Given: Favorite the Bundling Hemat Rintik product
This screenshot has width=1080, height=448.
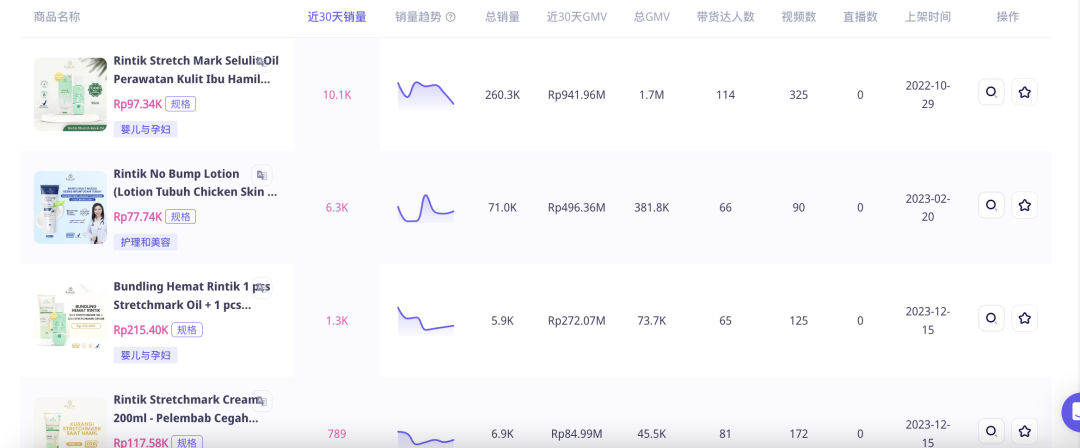Looking at the screenshot, I should 1024,319.
